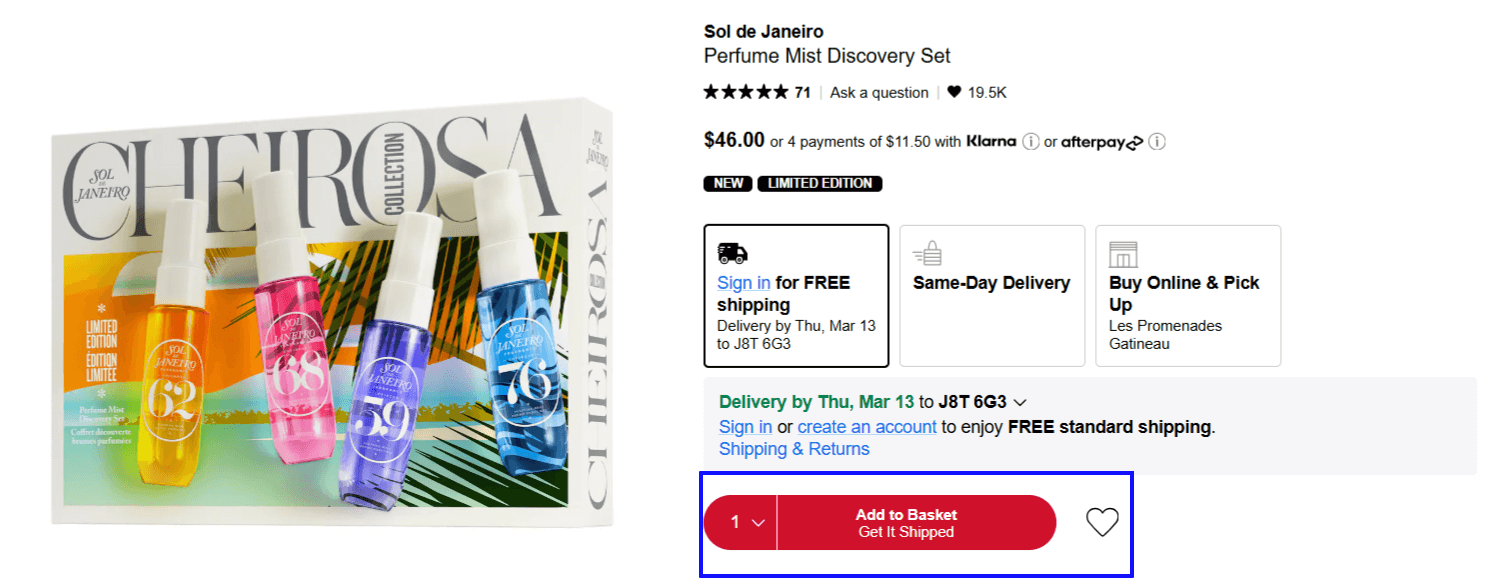The image size is (1496, 585).
Task: Click Ask a question link
Action: [879, 92]
